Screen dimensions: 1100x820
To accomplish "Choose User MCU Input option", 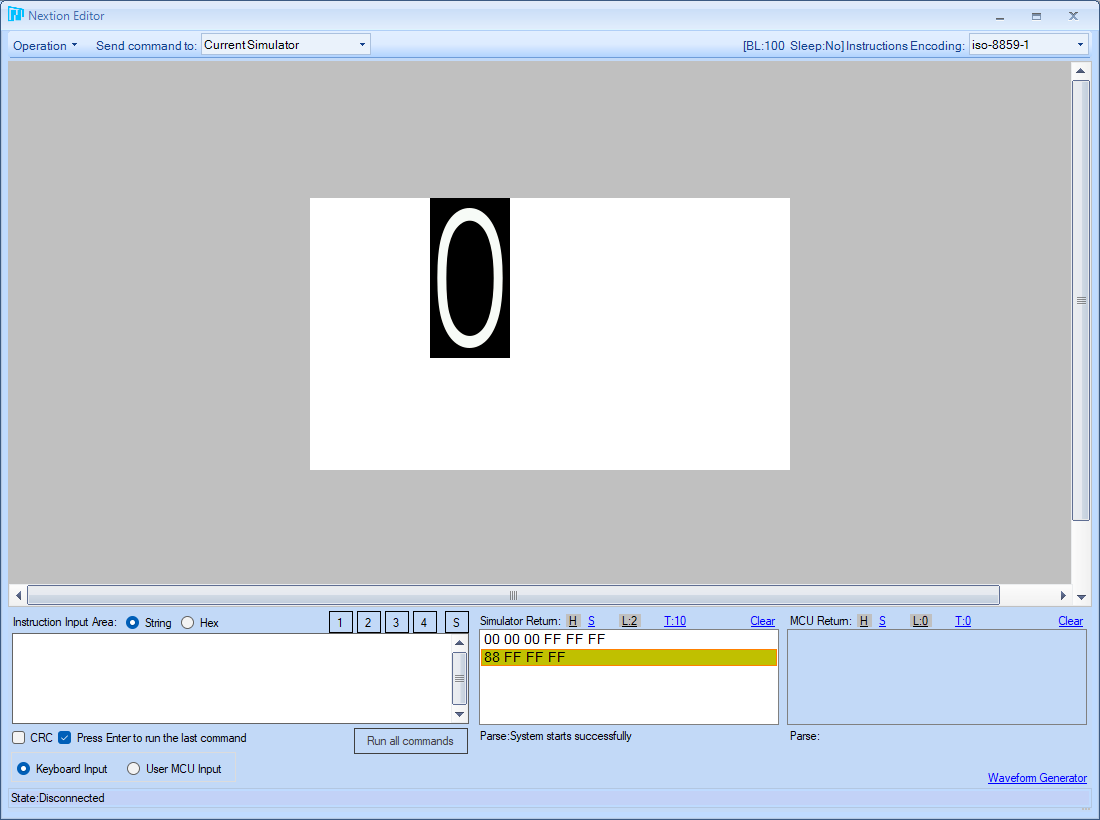I will pos(133,768).
